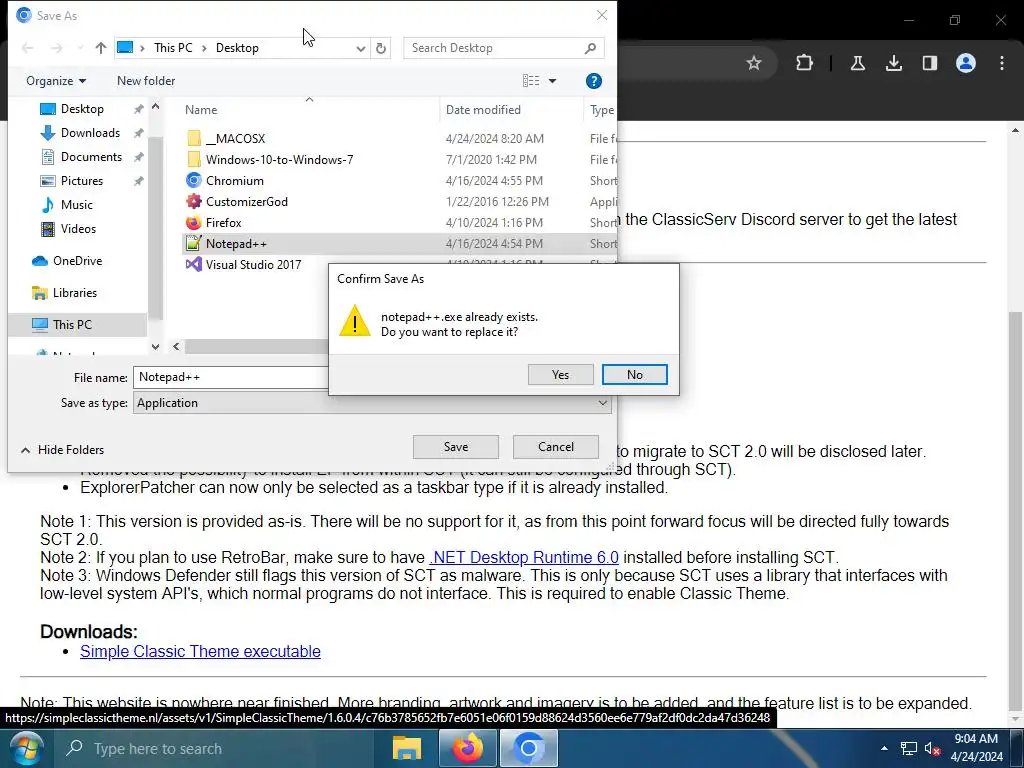The height and width of the screenshot is (768, 1024).
Task: Refresh the Desktop folder listing
Action: coord(381,48)
